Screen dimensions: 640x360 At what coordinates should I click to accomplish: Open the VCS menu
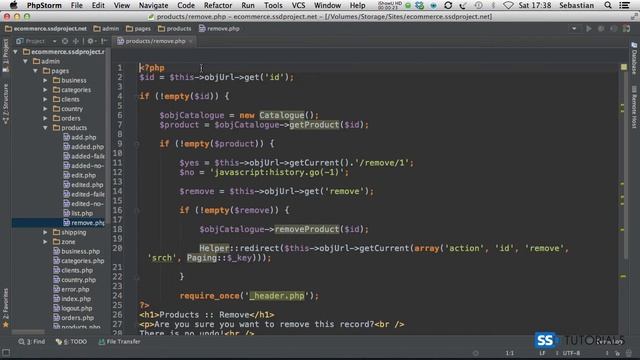[x=298, y=5]
